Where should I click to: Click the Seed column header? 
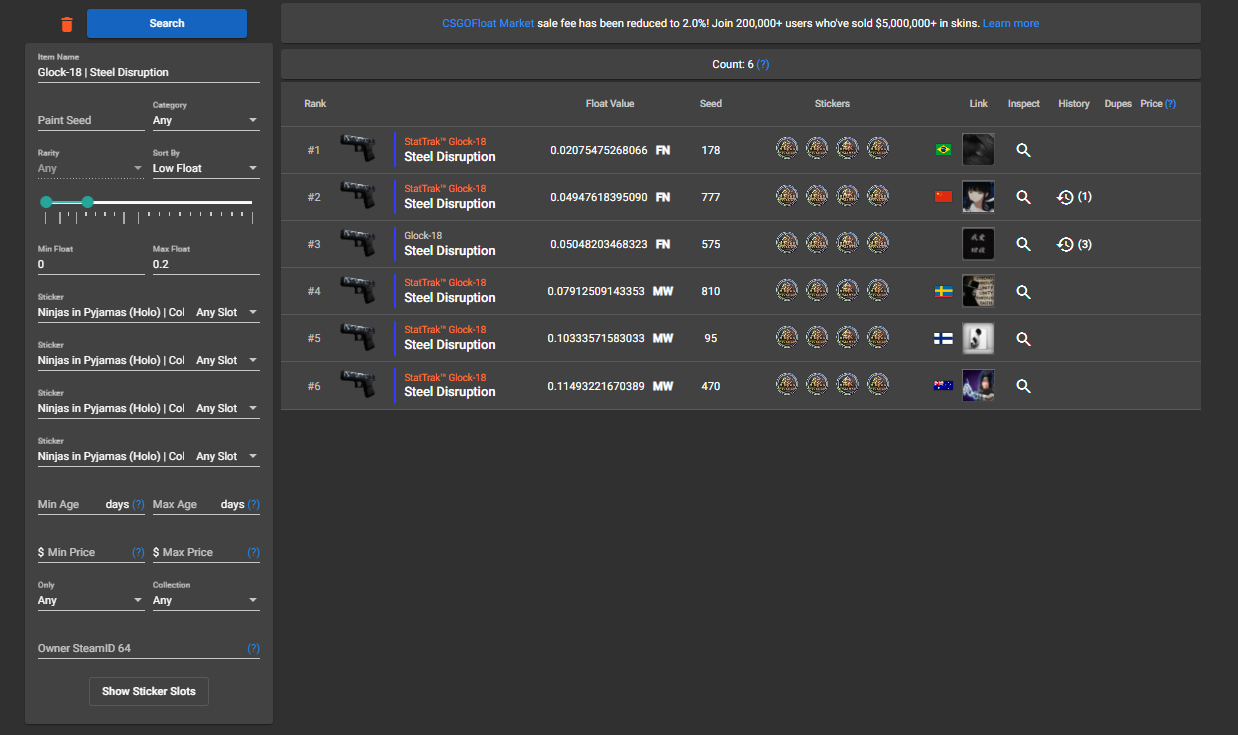click(711, 104)
